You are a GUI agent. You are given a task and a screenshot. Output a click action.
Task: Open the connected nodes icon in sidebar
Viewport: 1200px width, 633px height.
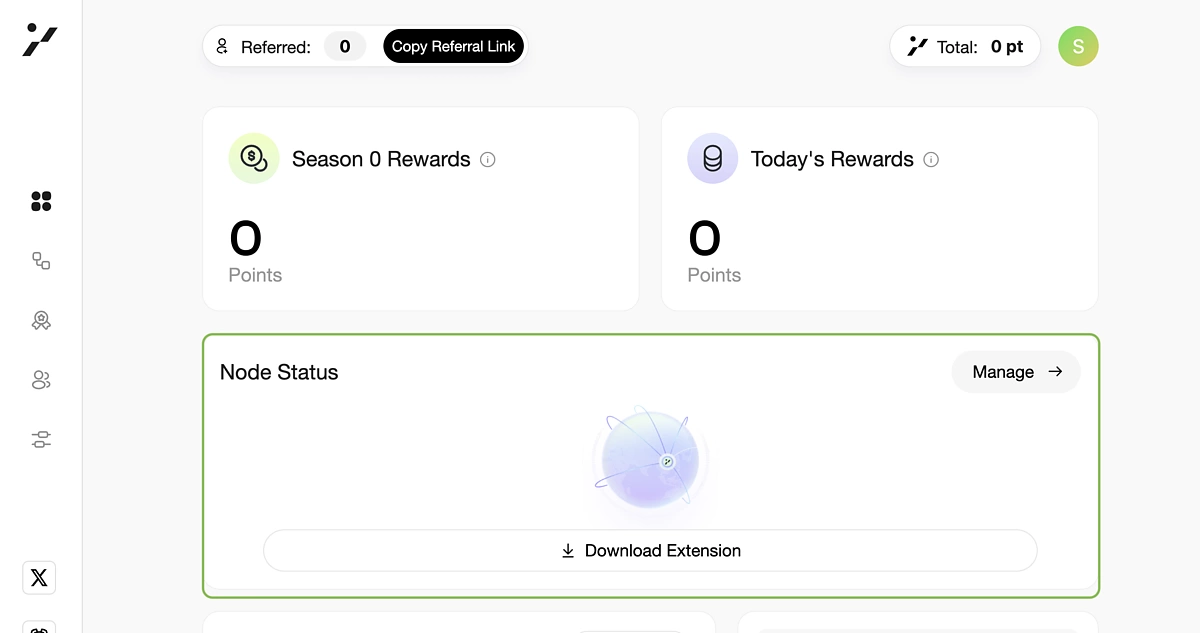(x=41, y=261)
